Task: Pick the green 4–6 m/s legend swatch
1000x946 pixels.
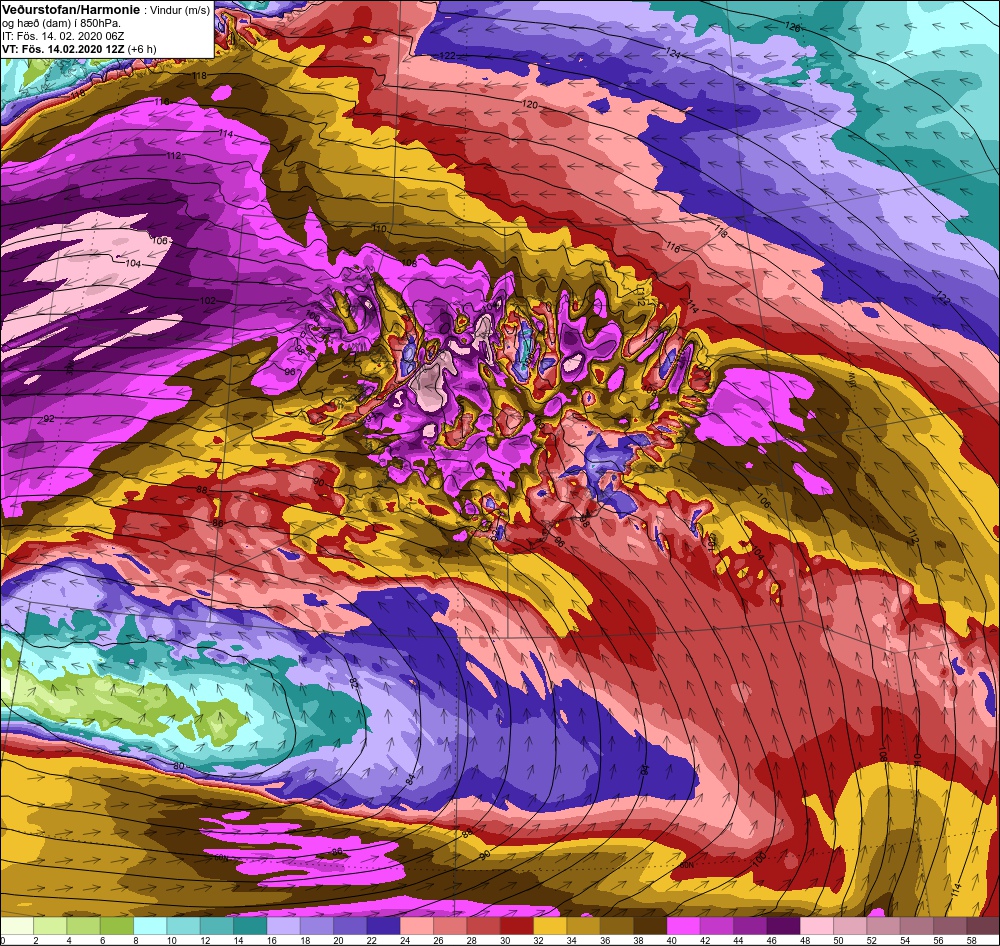Action: [84, 925]
